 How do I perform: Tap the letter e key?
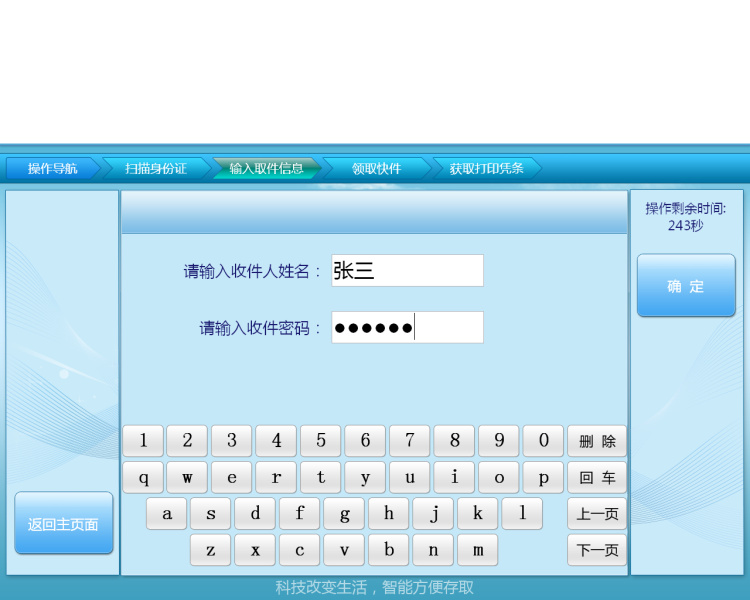tap(232, 478)
